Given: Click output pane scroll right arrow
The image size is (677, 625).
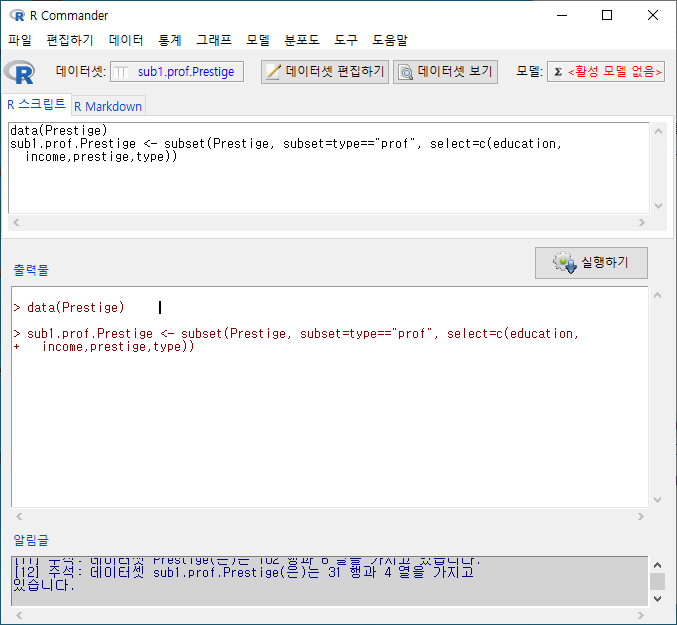Looking at the screenshot, I should pos(641,517).
